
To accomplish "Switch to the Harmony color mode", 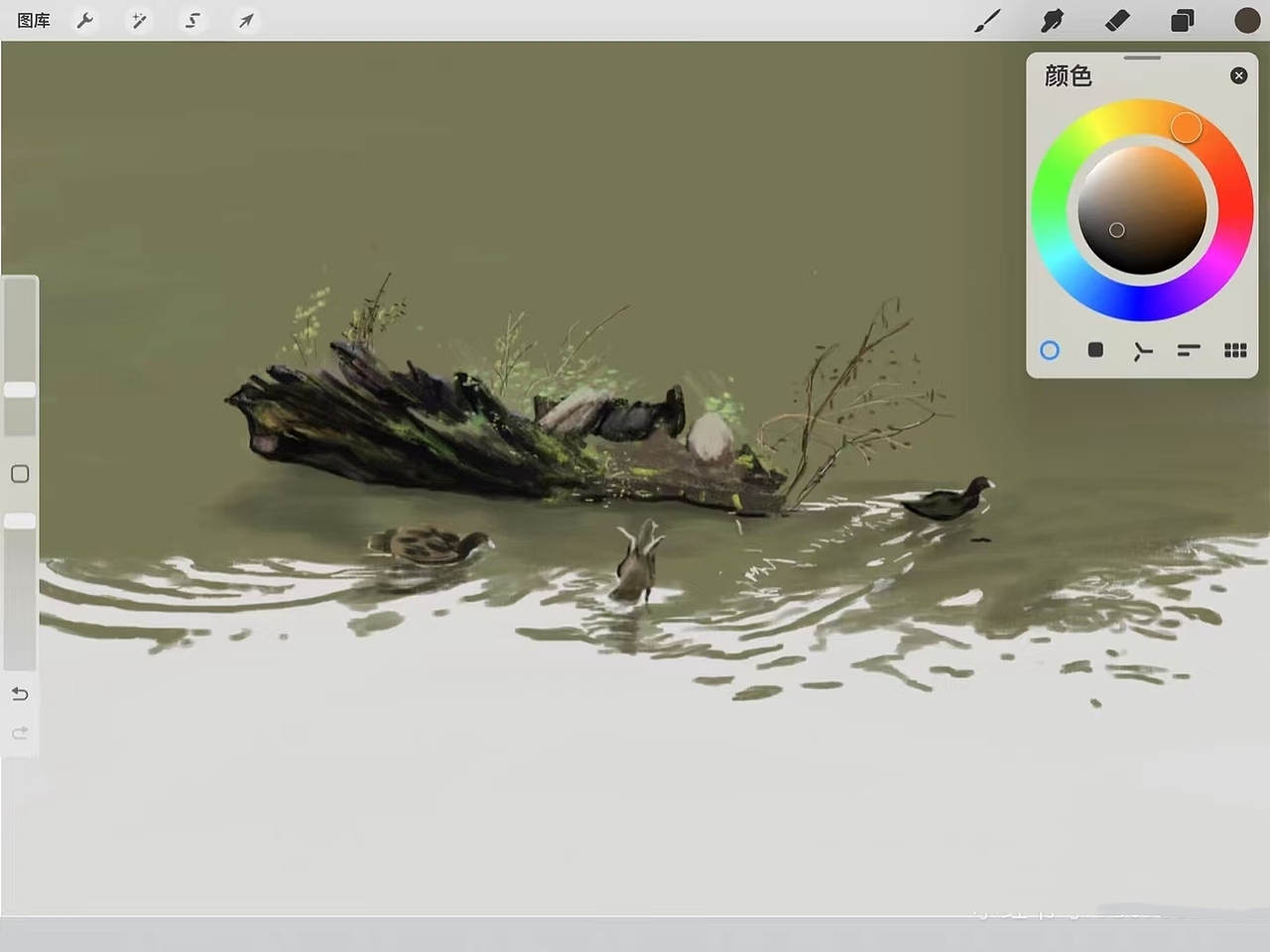I will click(x=1143, y=351).
